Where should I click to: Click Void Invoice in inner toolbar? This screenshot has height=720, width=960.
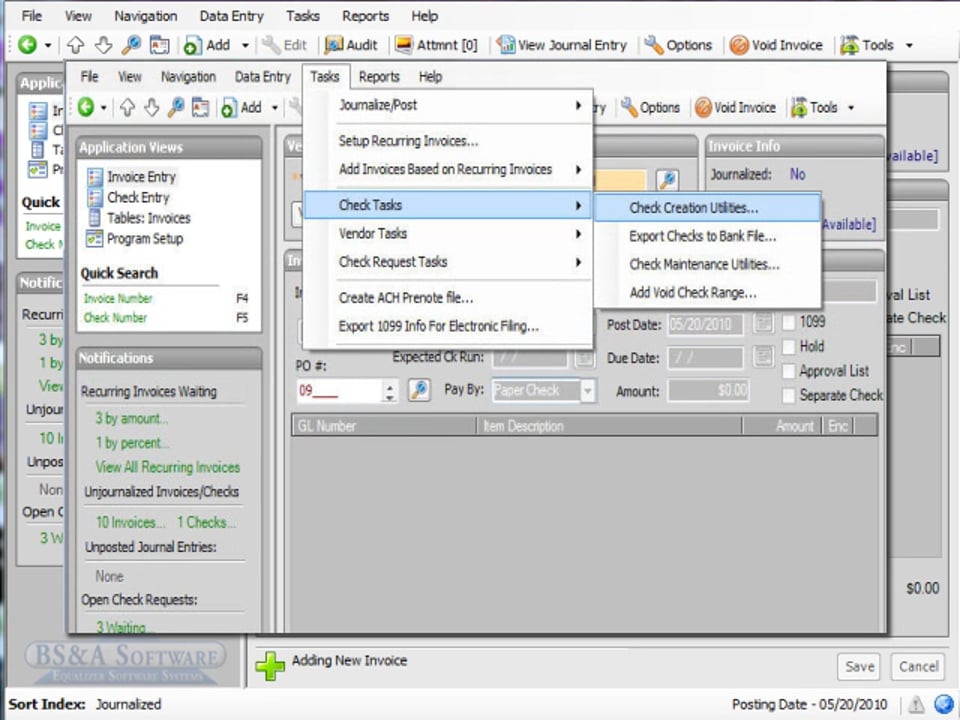click(x=736, y=107)
